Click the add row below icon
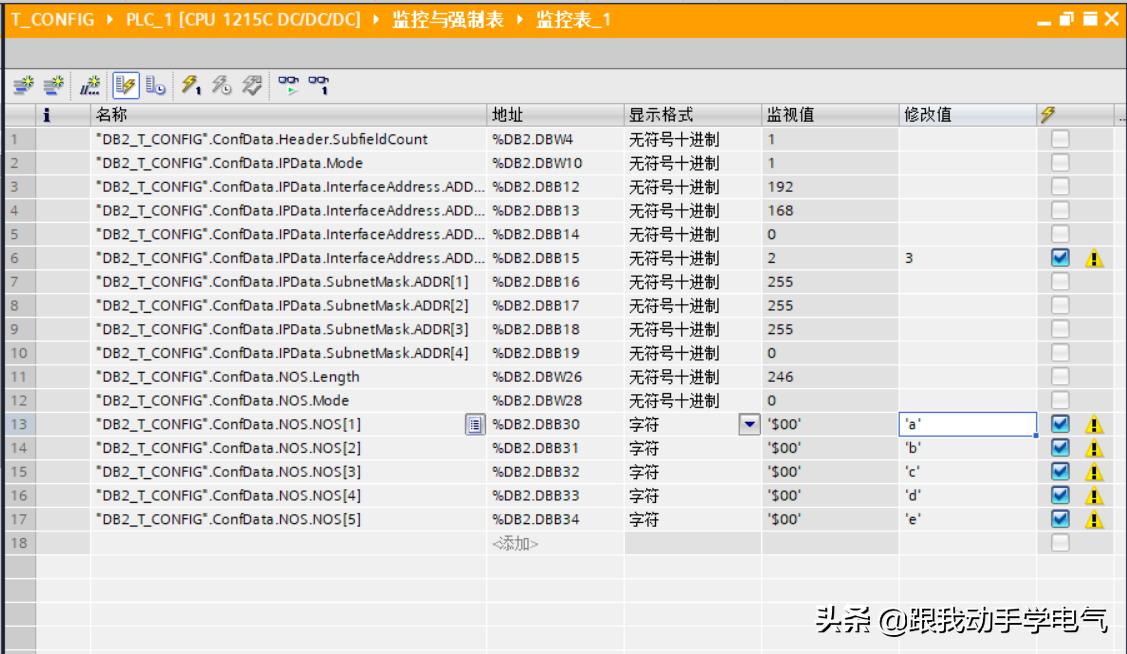 (50, 83)
